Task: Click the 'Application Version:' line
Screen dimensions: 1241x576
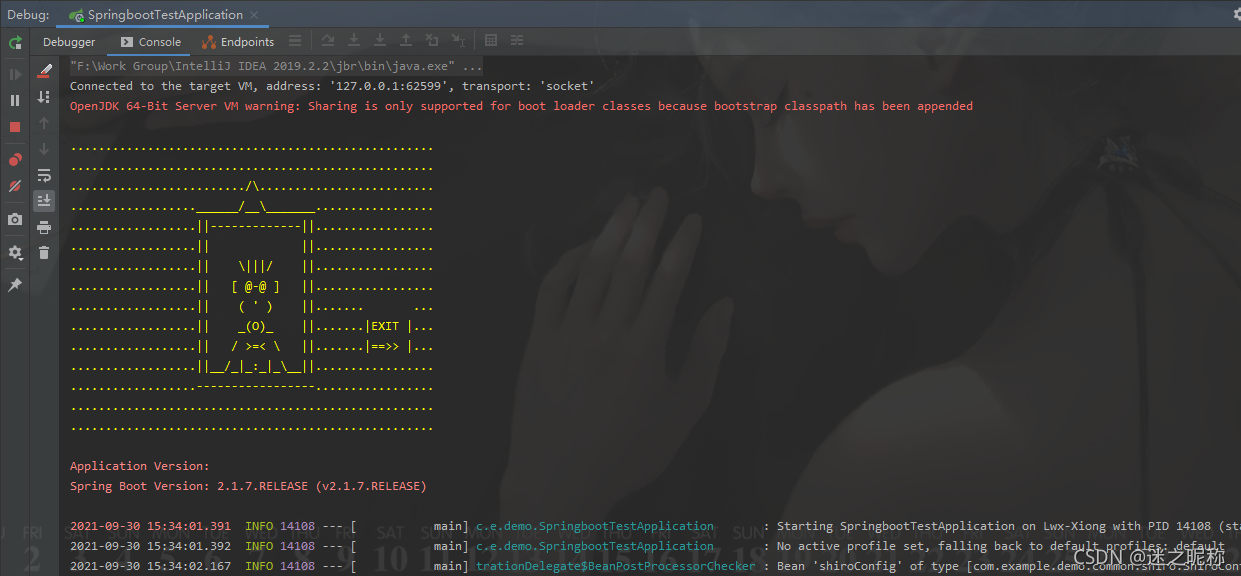Action: (140, 466)
